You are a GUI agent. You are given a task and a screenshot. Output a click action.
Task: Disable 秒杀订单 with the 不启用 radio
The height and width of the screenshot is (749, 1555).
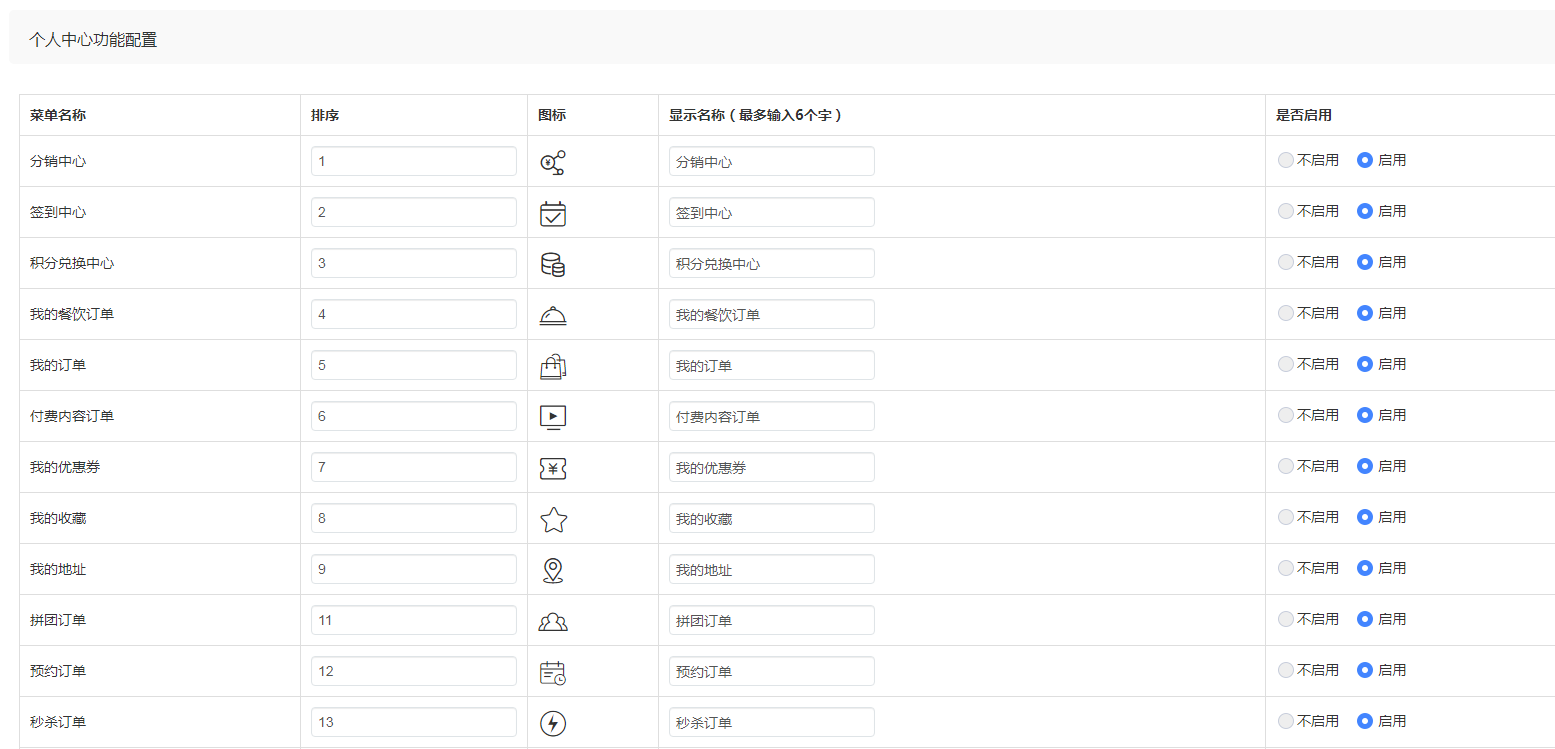[x=1286, y=721]
